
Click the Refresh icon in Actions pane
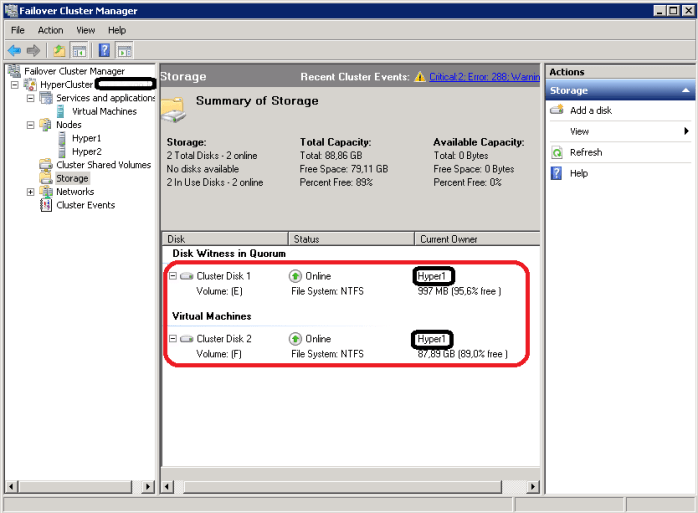[557, 153]
